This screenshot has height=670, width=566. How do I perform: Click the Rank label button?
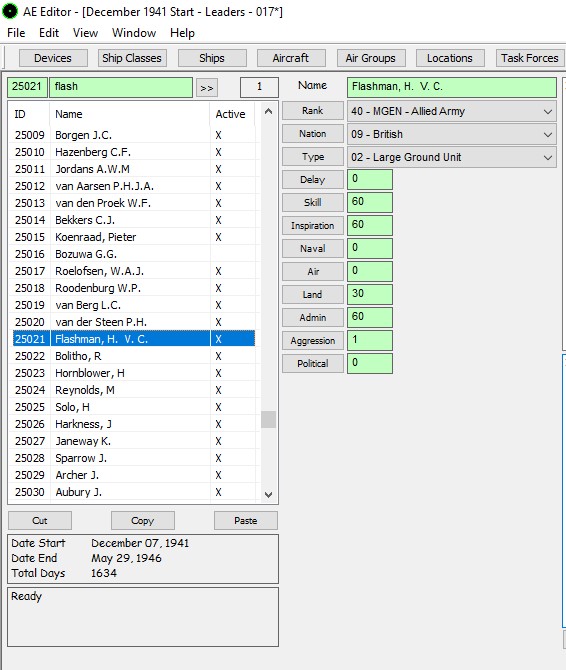[313, 111]
